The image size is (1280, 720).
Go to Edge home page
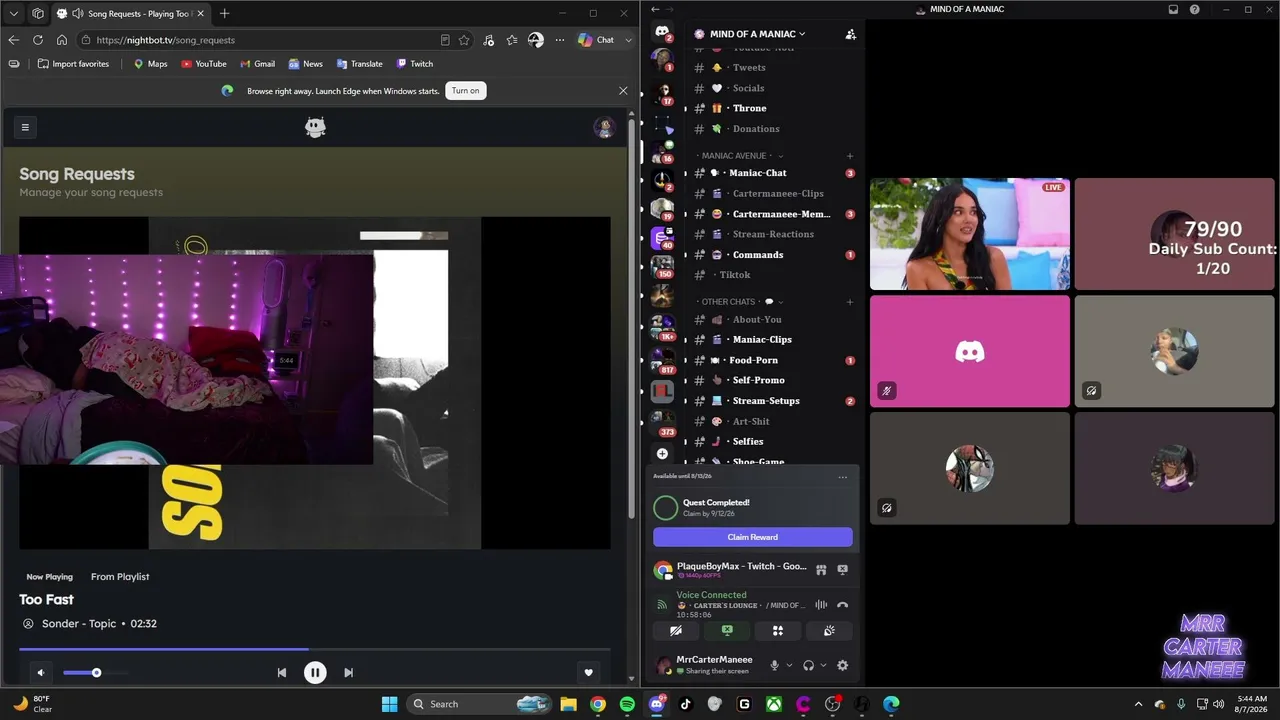click(x=61, y=40)
